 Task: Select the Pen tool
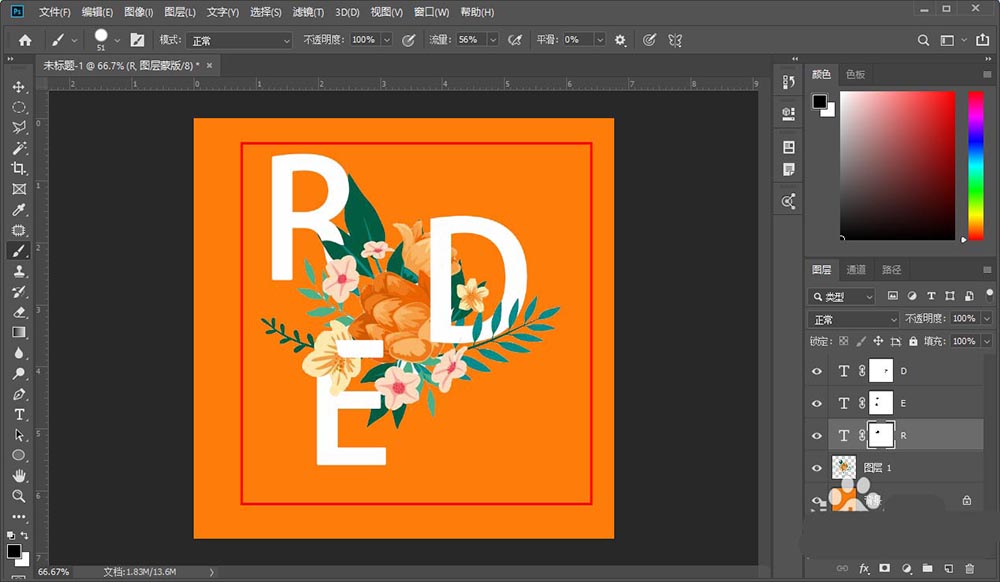pos(18,394)
